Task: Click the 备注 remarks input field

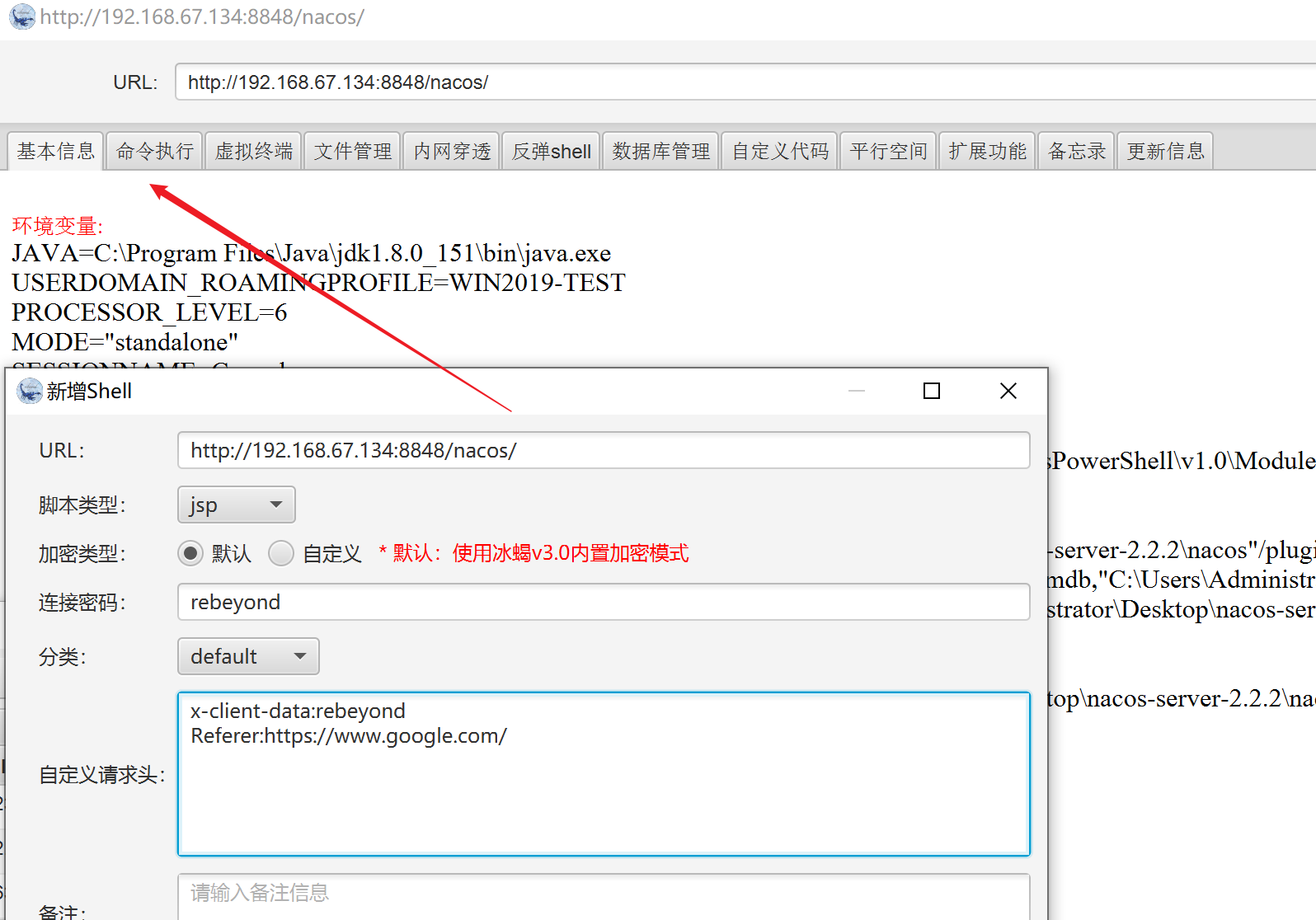Action: click(x=604, y=897)
